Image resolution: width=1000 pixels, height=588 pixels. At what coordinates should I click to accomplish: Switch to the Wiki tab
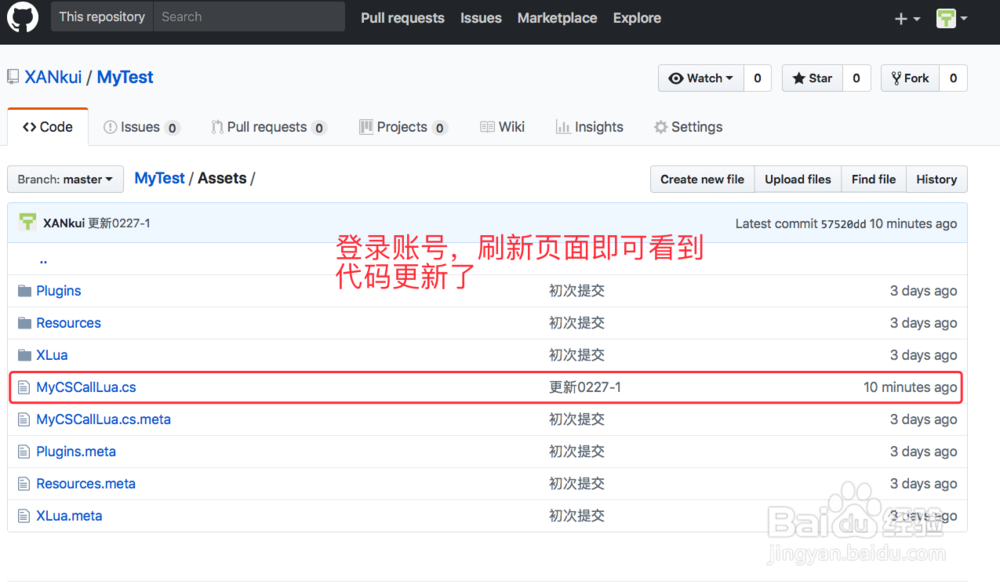[503, 127]
